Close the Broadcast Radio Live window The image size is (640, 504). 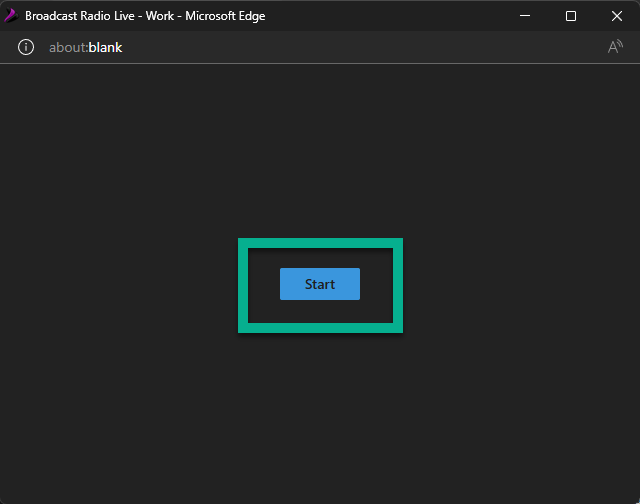[x=617, y=16]
